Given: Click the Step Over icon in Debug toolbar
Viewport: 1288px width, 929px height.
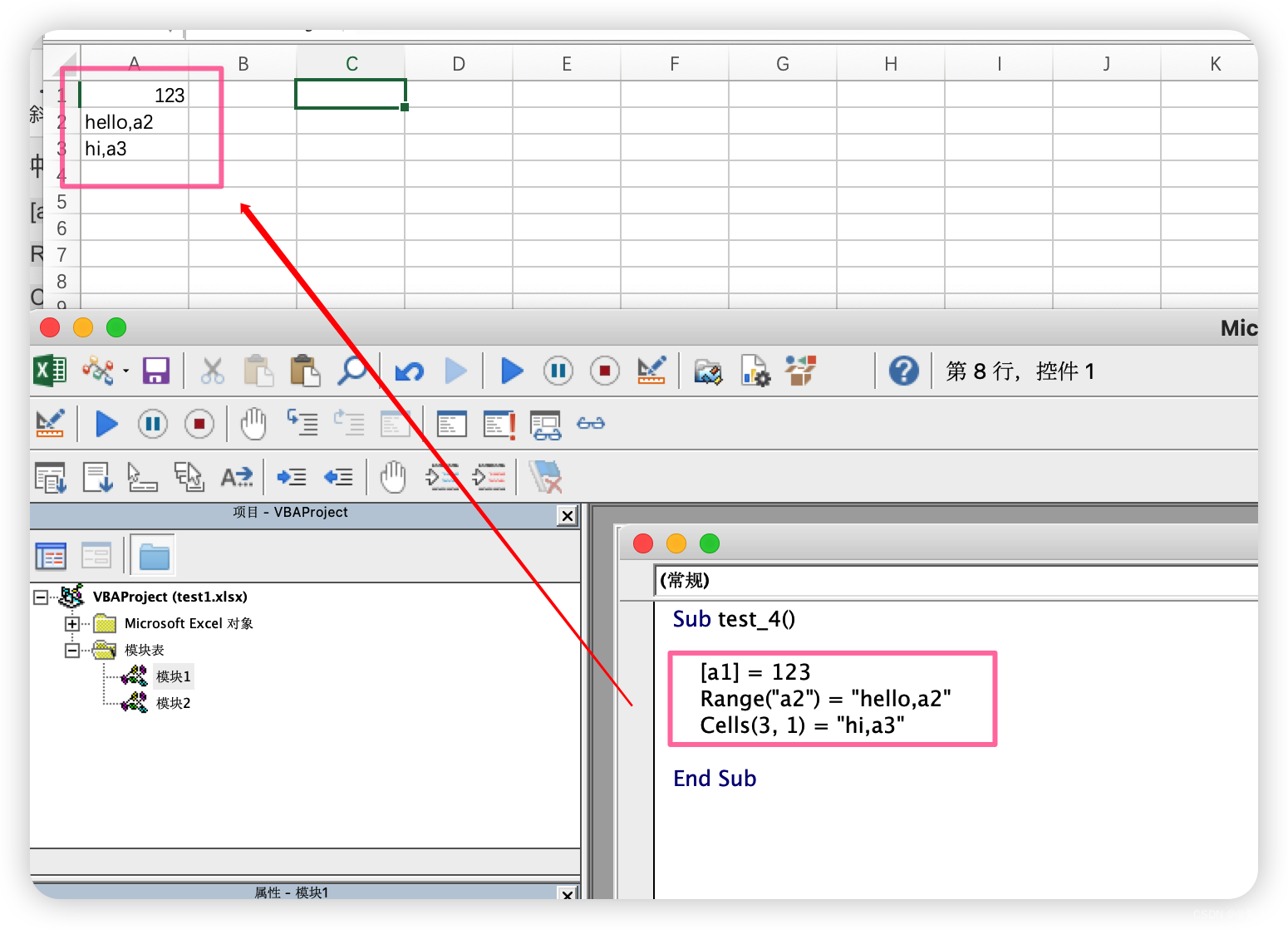Looking at the screenshot, I should coord(349,422).
